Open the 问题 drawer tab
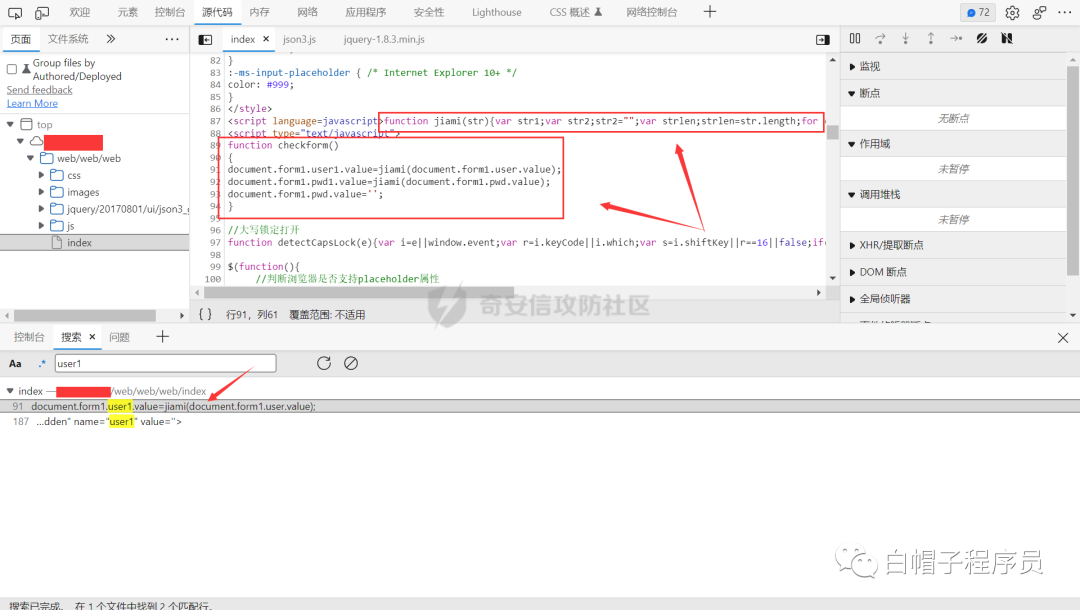Viewport: 1080px width, 610px height. [x=119, y=337]
